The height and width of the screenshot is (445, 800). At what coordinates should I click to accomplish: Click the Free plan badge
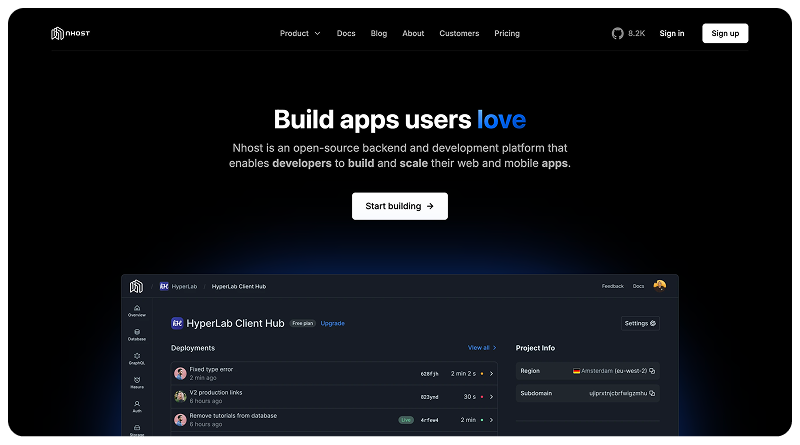click(x=303, y=323)
